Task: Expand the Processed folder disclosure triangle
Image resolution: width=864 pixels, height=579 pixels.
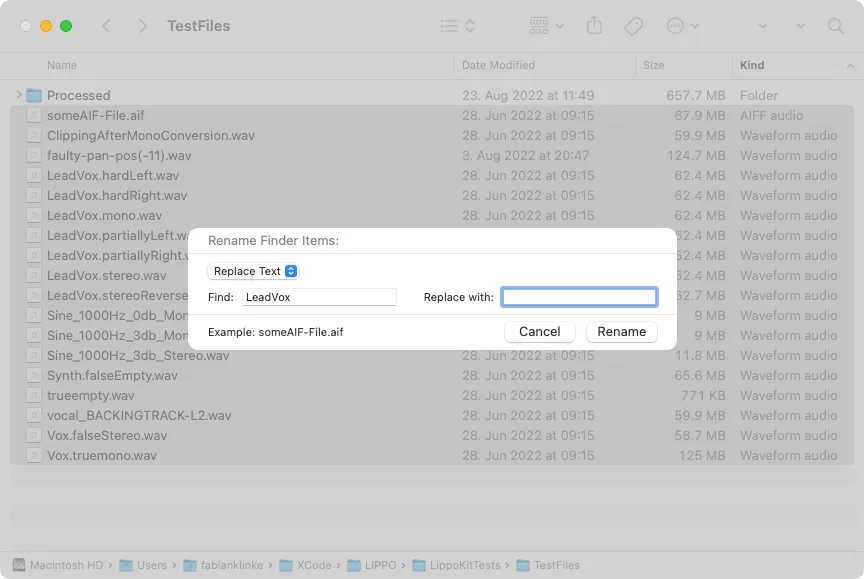Action: [x=18, y=95]
